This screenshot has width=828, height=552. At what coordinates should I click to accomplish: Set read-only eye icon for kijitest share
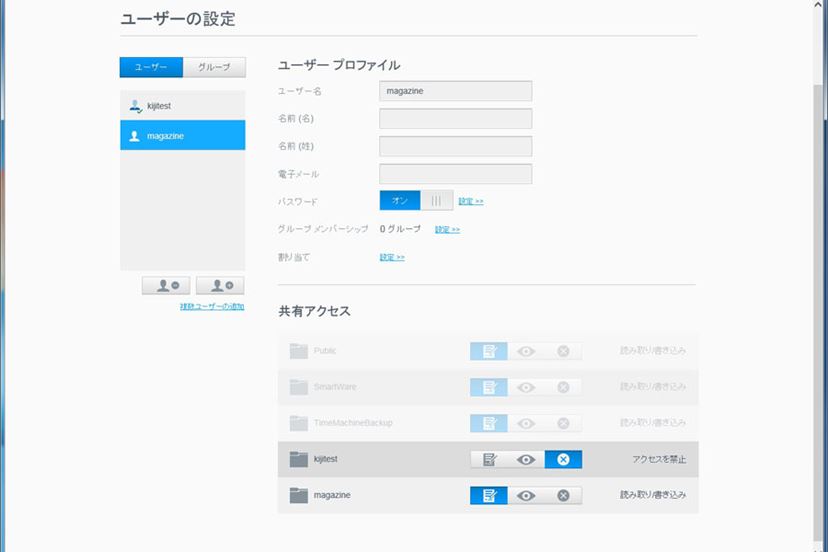[526, 460]
